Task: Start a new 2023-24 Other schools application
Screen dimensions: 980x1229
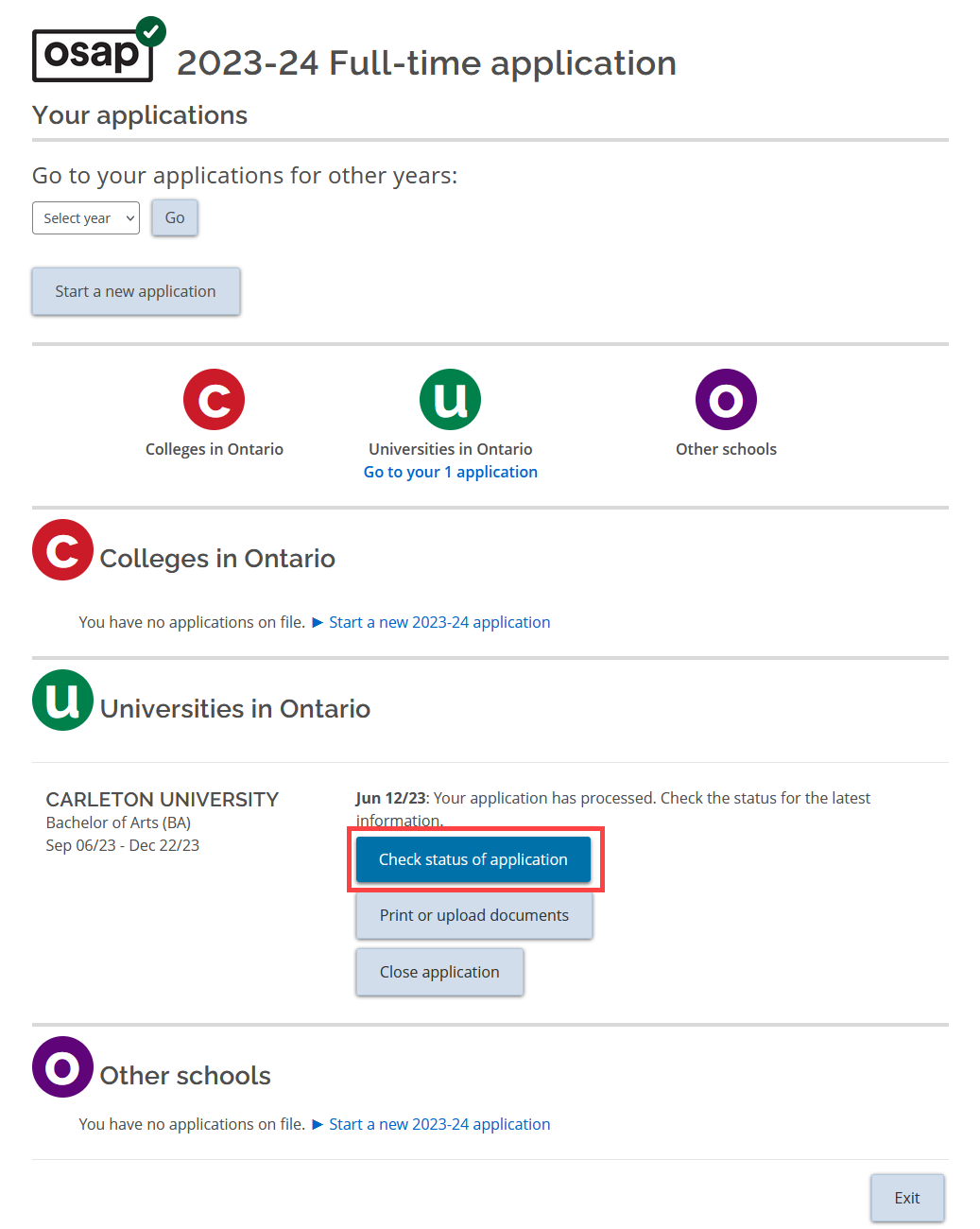Action: (x=439, y=1124)
